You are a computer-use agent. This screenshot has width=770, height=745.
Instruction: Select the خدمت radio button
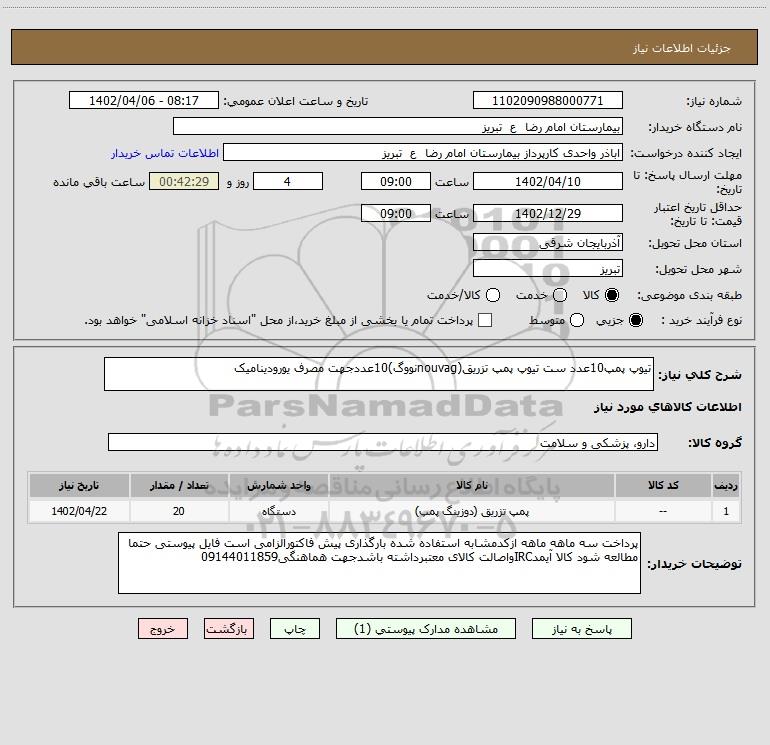560,295
